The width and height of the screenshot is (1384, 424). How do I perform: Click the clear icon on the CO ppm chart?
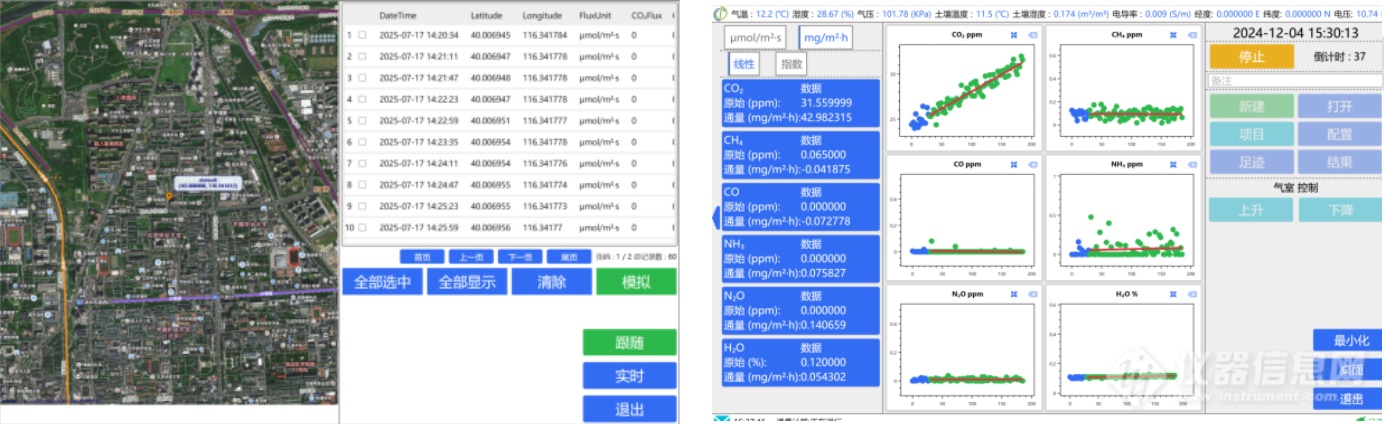tap(1032, 164)
